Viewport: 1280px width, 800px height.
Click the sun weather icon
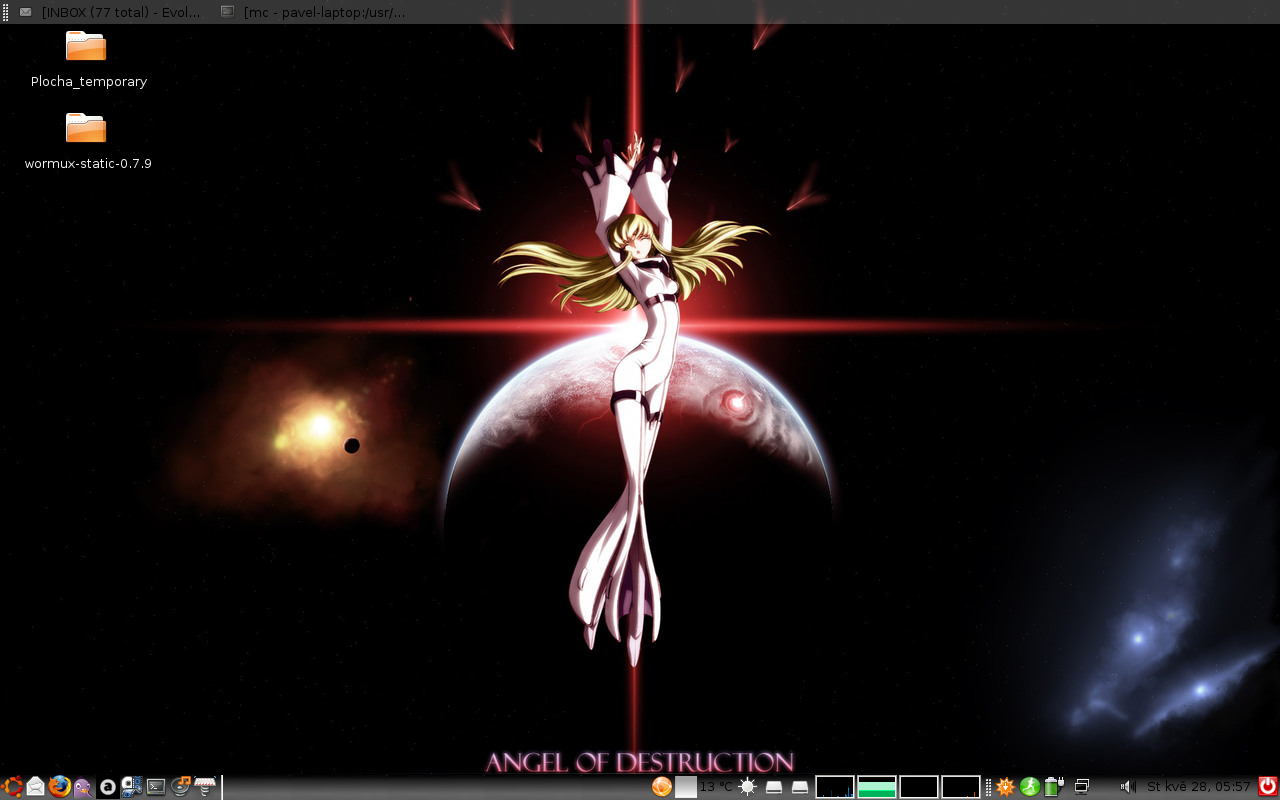click(747, 787)
